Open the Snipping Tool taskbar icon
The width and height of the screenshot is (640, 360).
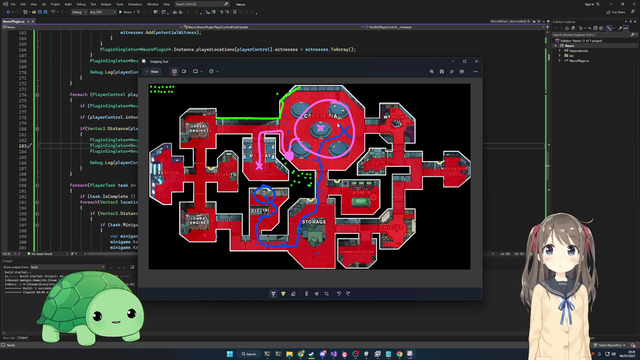410,354
